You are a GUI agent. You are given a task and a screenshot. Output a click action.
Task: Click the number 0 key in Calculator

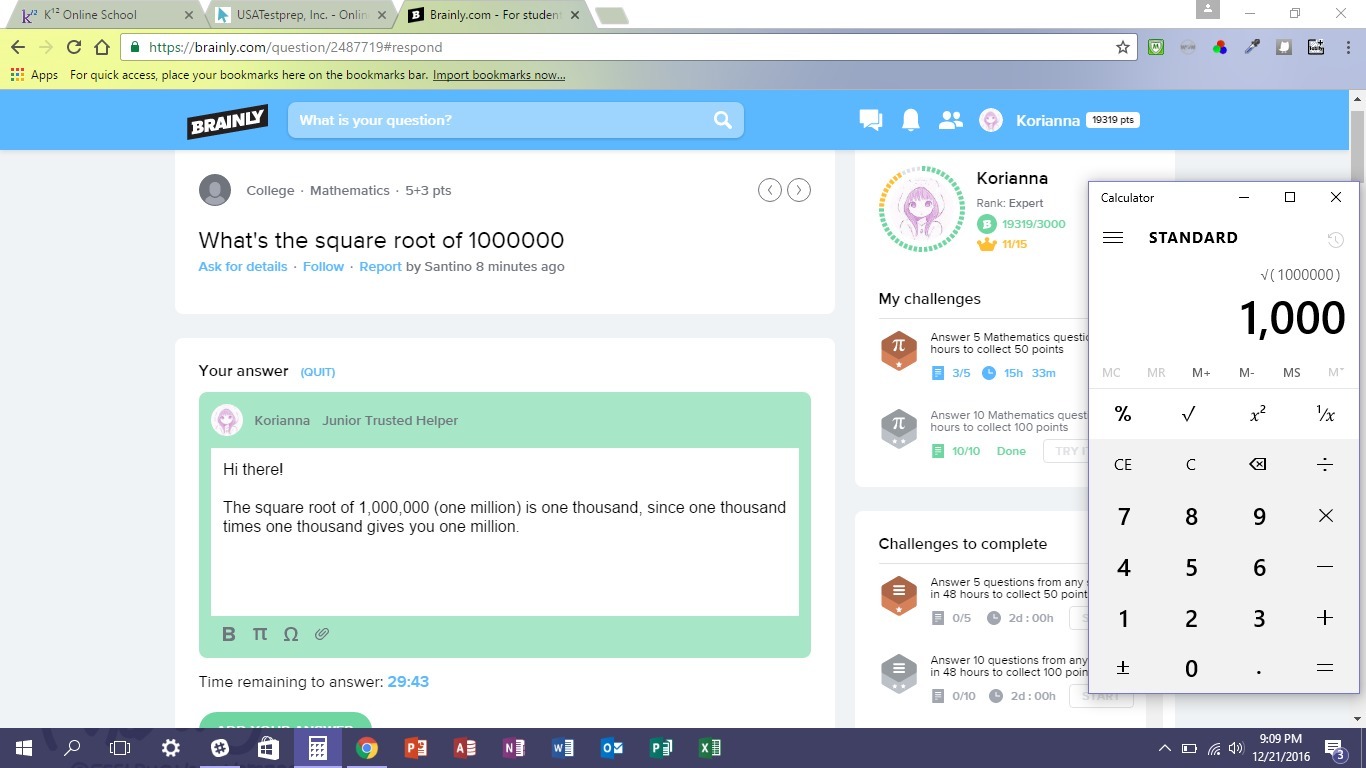click(1190, 668)
